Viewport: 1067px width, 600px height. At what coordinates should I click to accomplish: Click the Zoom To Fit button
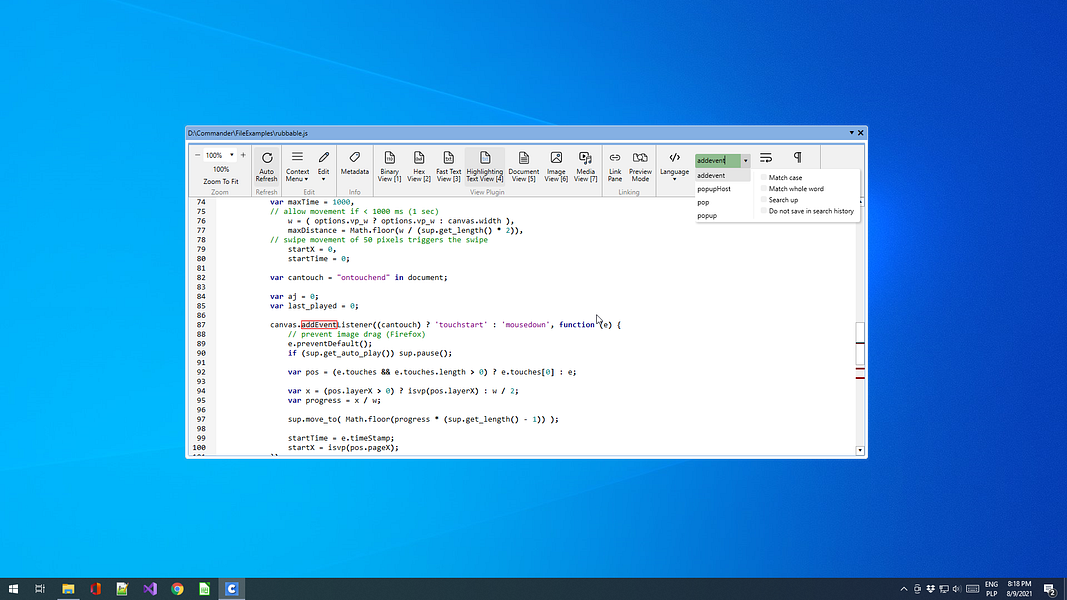pyautogui.click(x=221, y=181)
